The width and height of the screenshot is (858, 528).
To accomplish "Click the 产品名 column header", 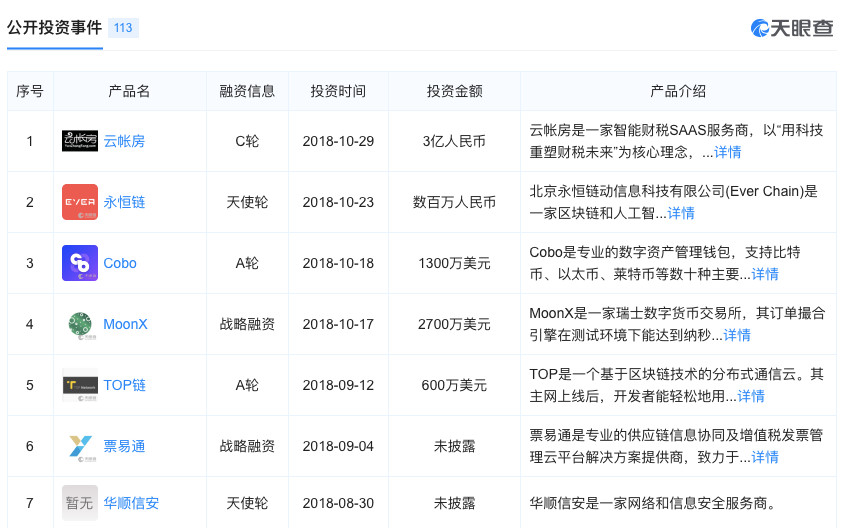I will click(129, 91).
